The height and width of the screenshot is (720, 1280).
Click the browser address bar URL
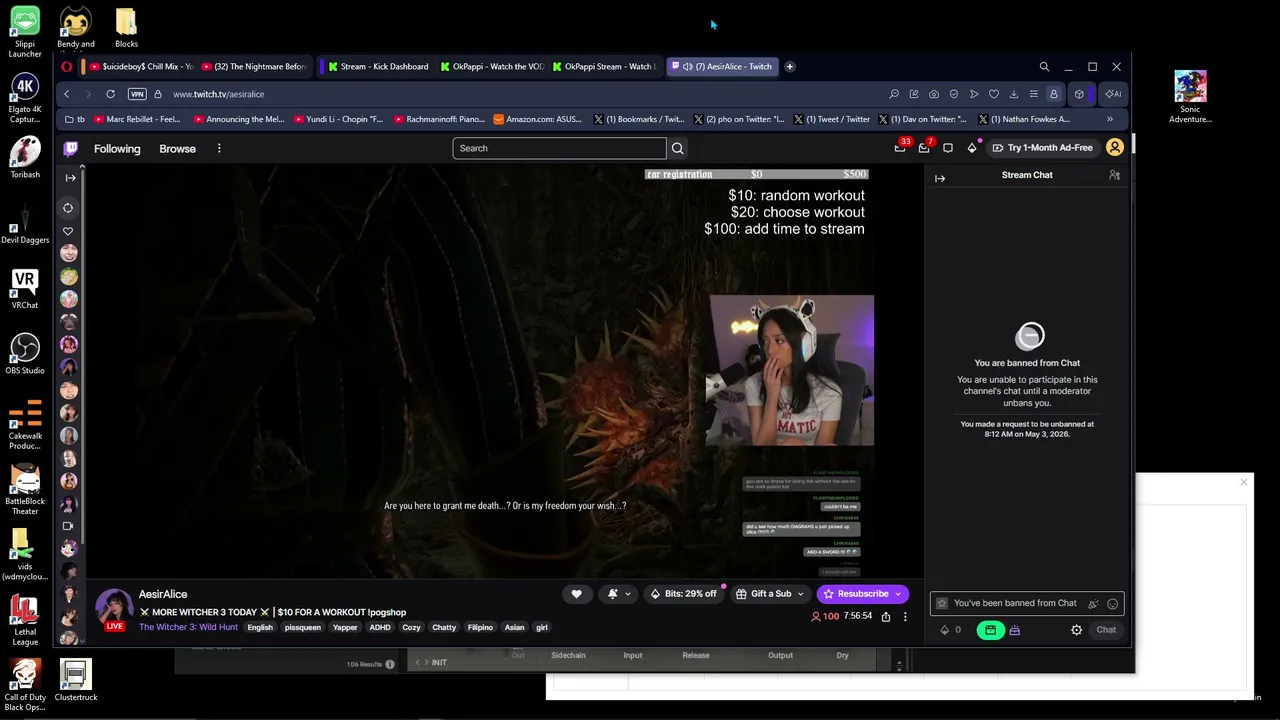click(x=218, y=94)
